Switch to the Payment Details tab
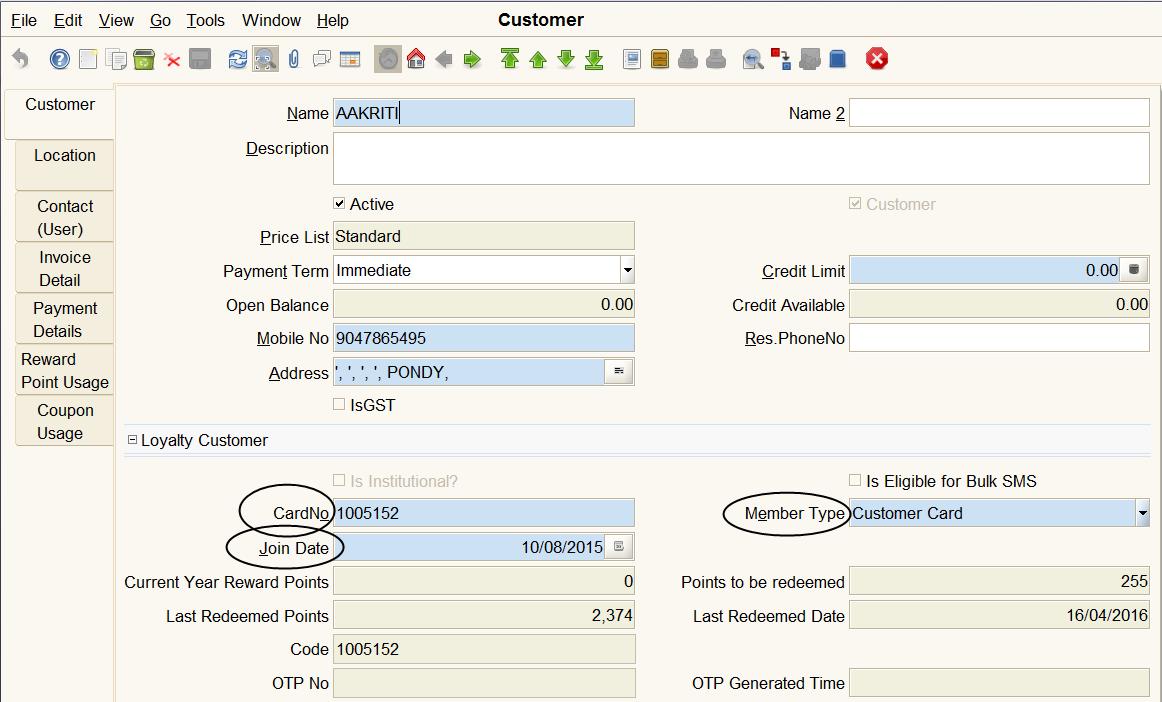The height and width of the screenshot is (702, 1162). tap(64, 319)
